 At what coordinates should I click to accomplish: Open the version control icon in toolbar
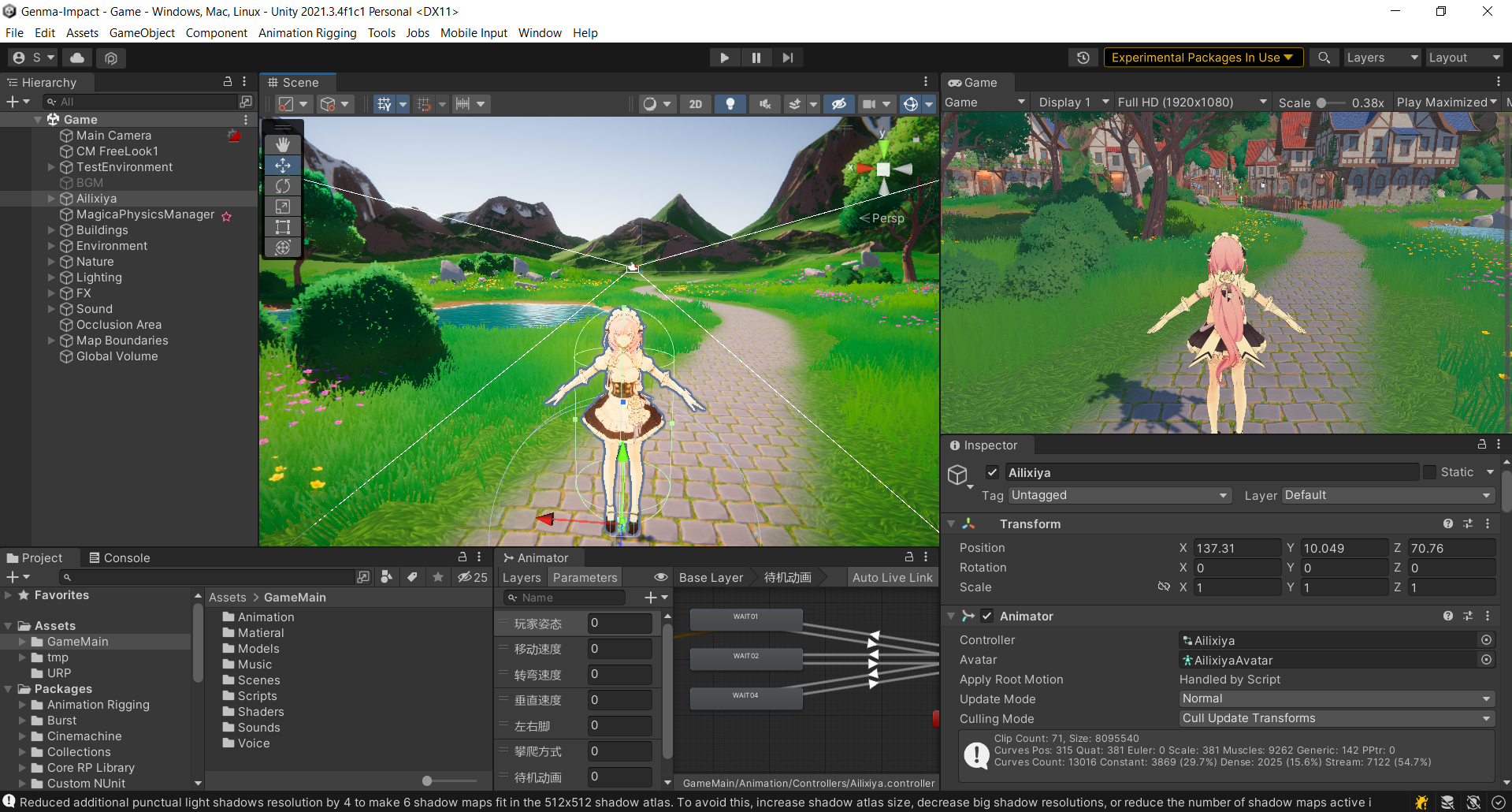pyautogui.click(x=111, y=58)
